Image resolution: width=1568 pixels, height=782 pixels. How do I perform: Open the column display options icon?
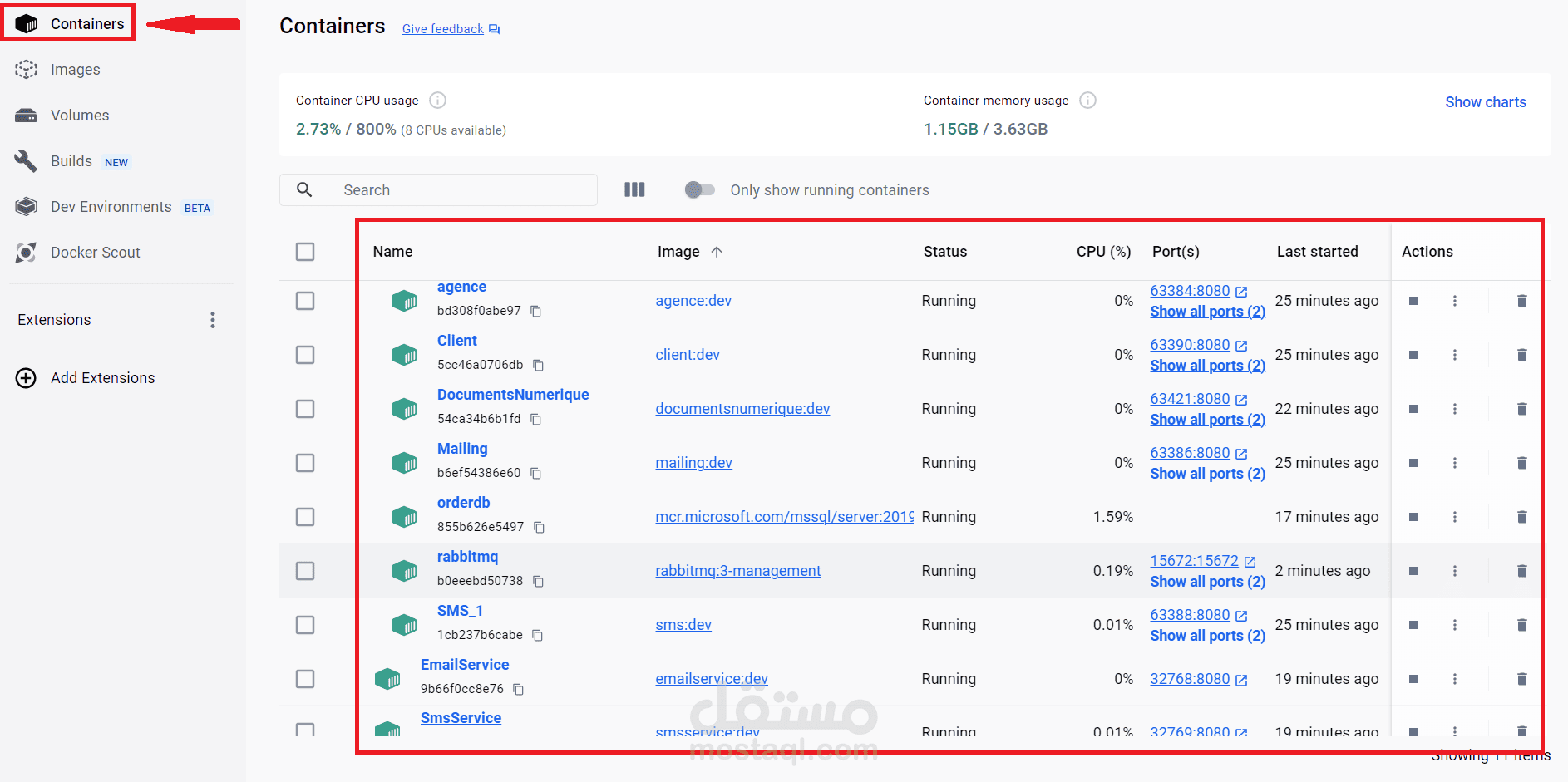634,189
